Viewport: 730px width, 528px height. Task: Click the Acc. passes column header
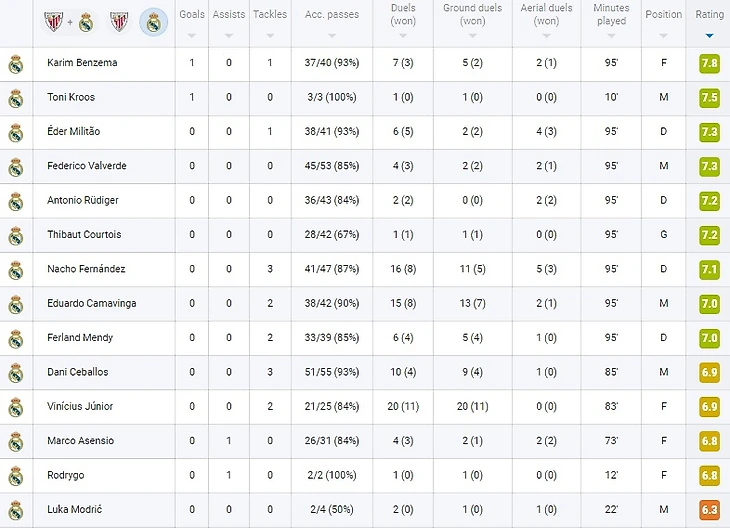(x=332, y=15)
